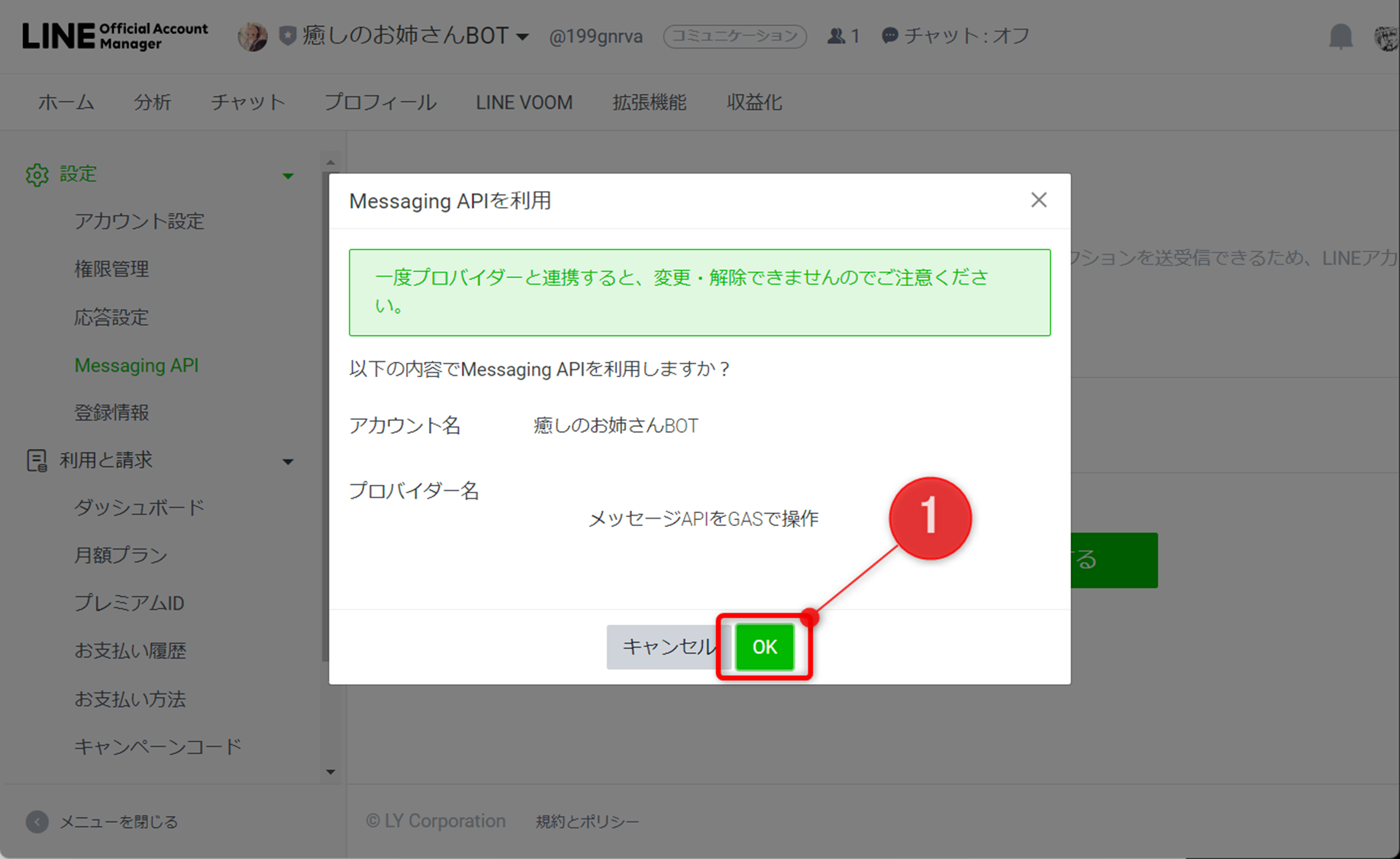Close the Messaging APIを利用 dialog
The image size is (1400, 859).
tap(1038, 200)
